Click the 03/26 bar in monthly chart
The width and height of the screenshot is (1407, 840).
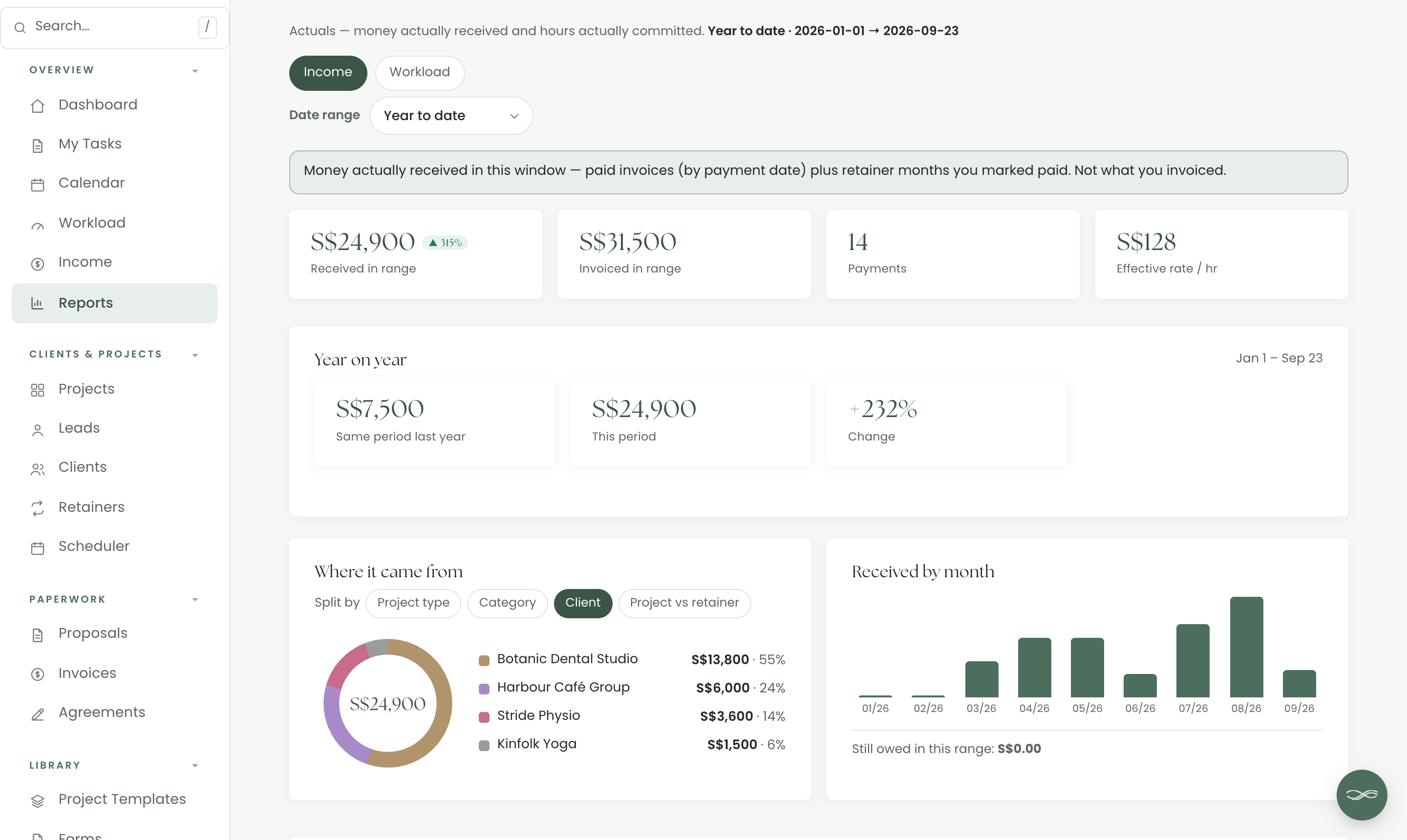(982, 679)
